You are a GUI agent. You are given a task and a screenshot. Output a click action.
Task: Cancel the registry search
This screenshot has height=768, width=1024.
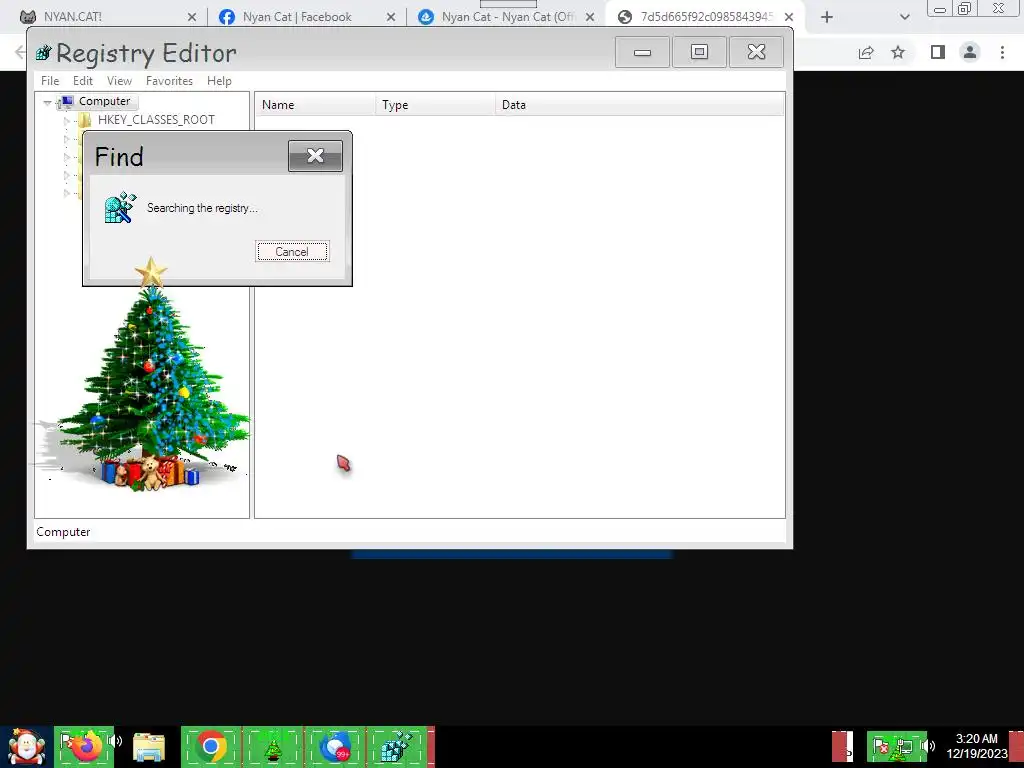coord(292,251)
